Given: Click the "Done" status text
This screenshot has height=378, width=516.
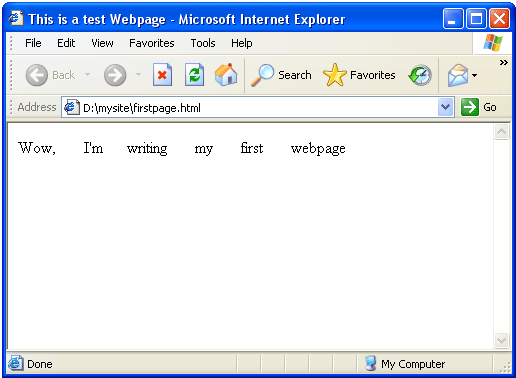Looking at the screenshot, I should (40, 364).
